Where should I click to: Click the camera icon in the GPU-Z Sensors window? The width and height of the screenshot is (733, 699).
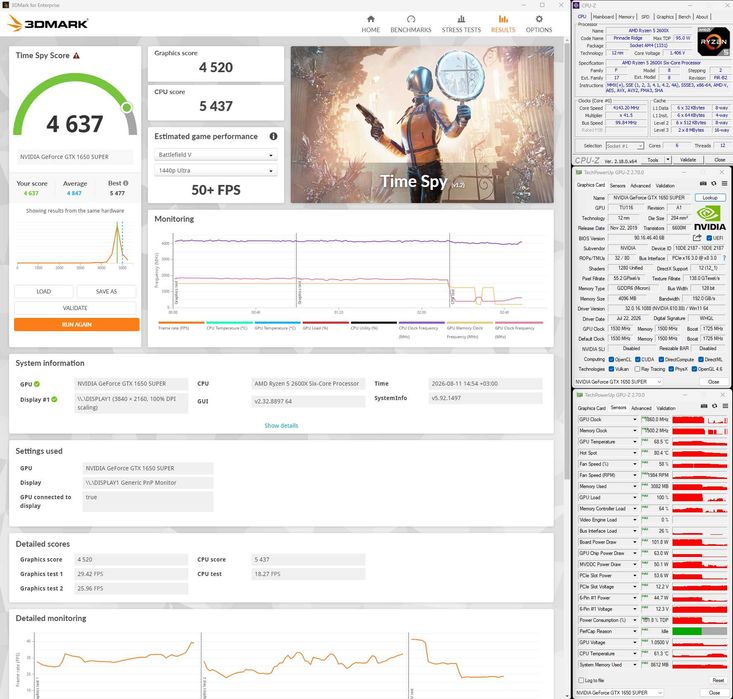[x=704, y=406]
